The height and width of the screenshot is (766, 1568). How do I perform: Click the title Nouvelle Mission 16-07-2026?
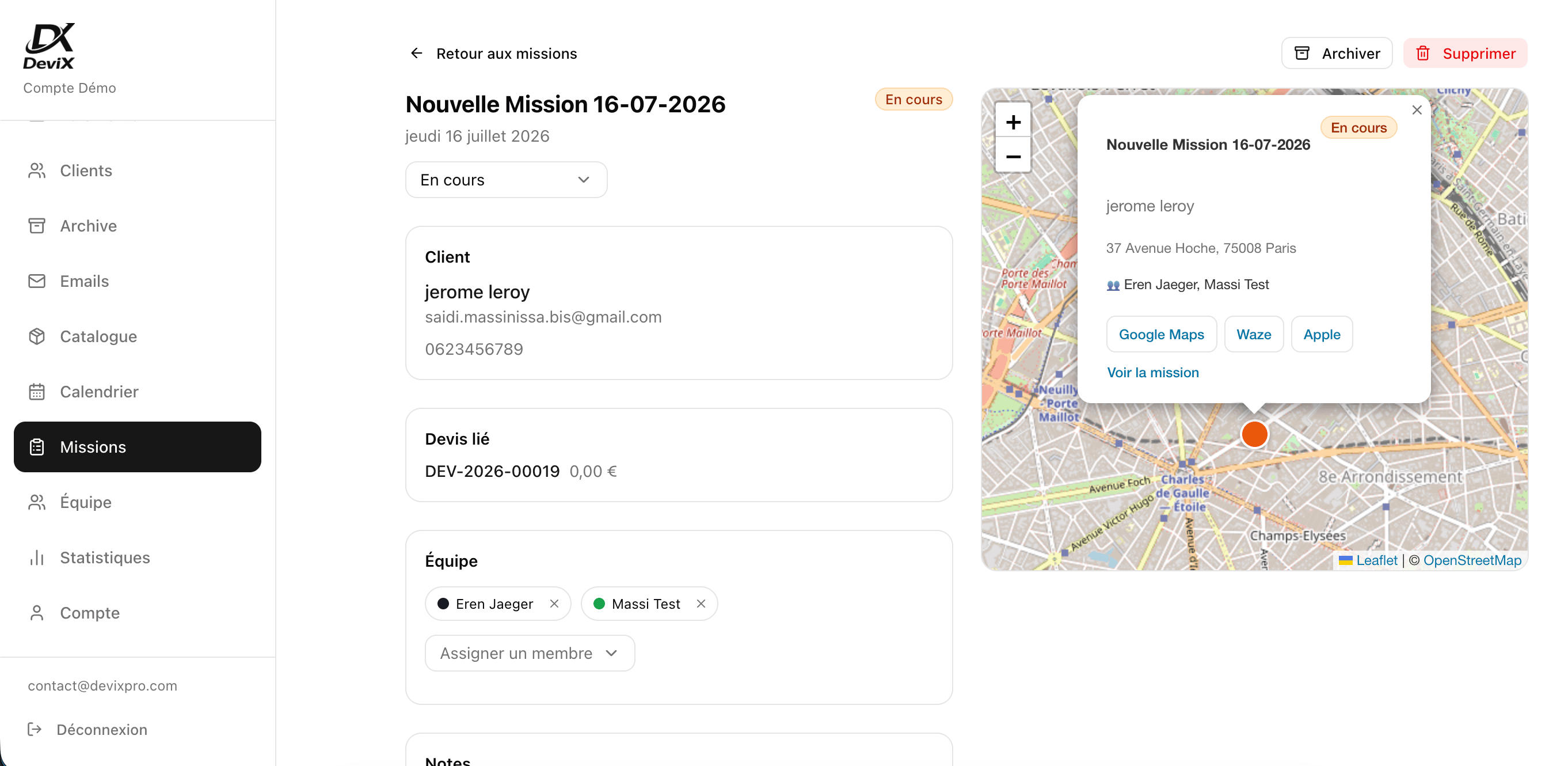(x=565, y=104)
